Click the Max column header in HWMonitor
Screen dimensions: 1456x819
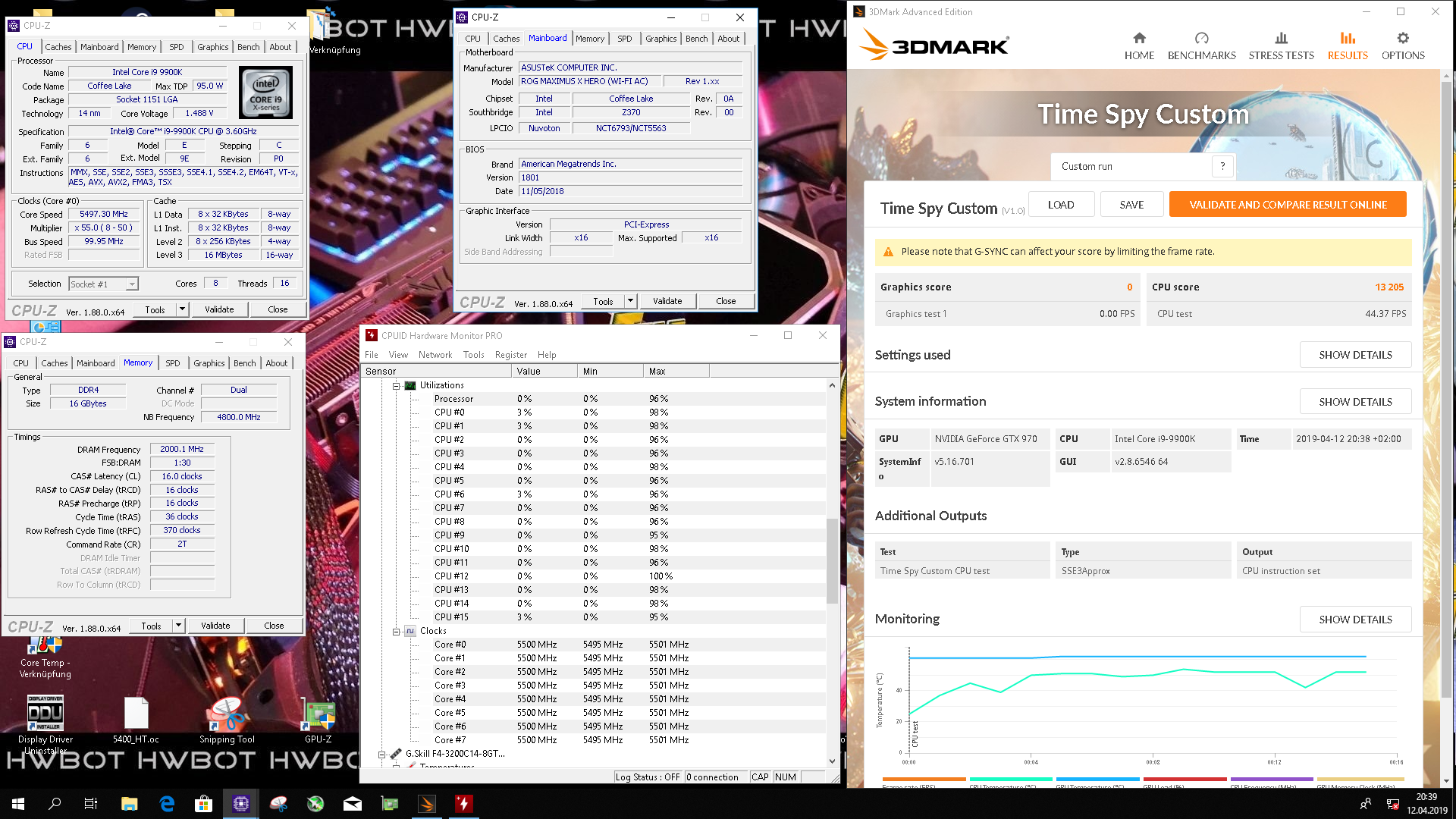pos(676,372)
